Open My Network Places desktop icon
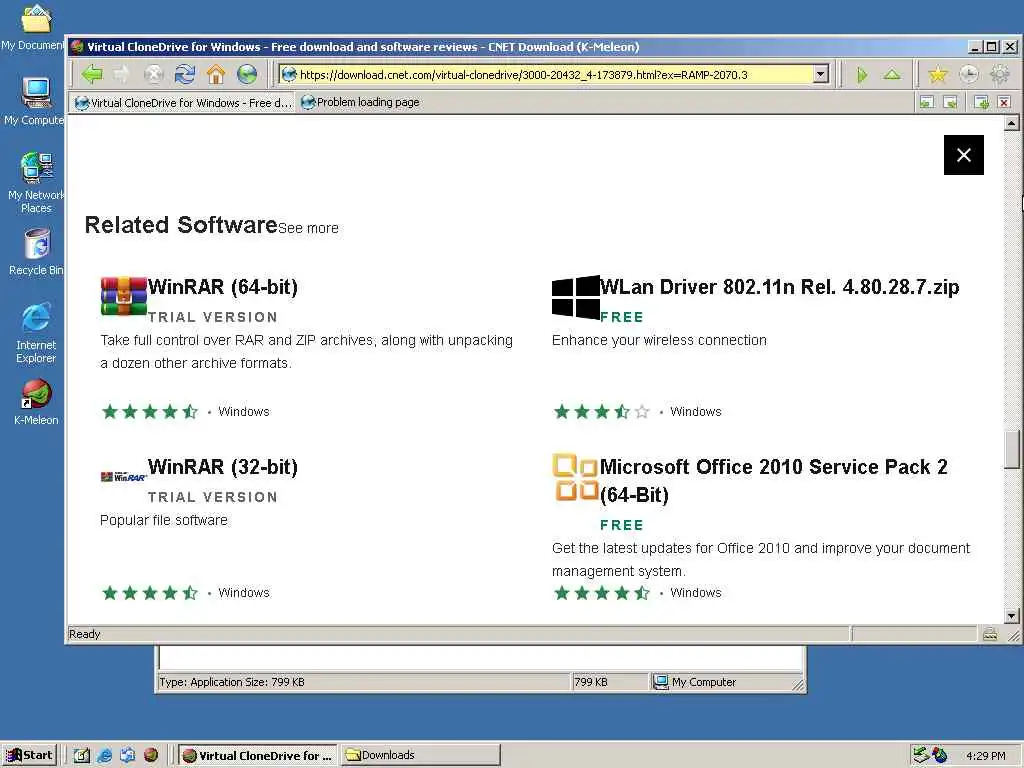Image resolution: width=1024 pixels, height=768 pixels. (36, 182)
